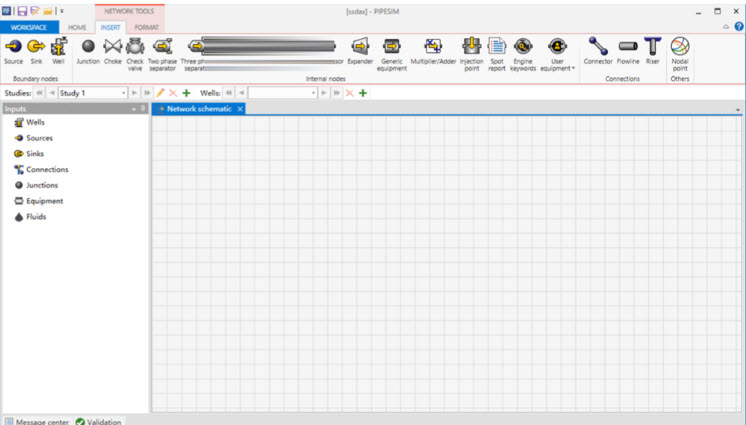
Task: Click the WORKSPACE button
Action: click(x=29, y=27)
